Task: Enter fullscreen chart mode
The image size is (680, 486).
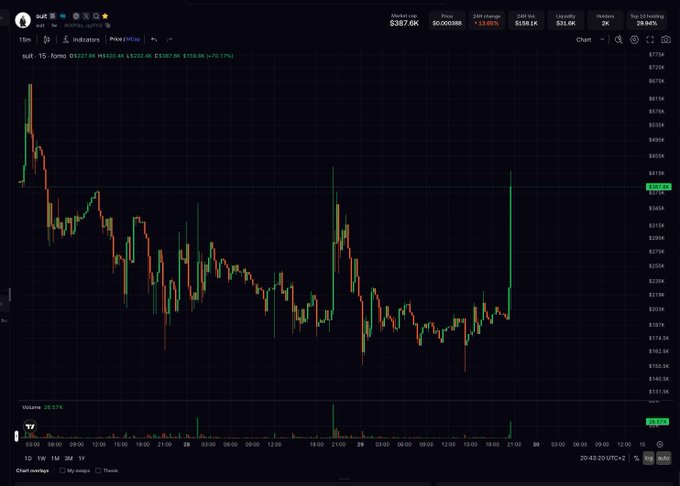Action: click(650, 39)
